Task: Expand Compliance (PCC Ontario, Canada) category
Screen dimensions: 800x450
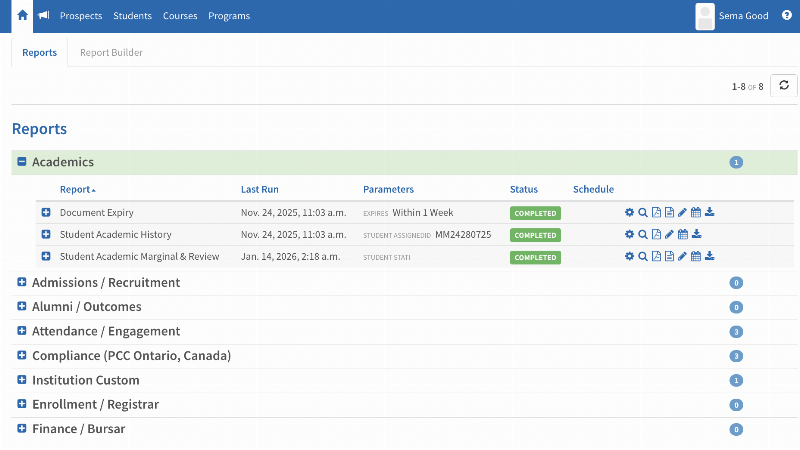Action: pyautogui.click(x=22, y=356)
